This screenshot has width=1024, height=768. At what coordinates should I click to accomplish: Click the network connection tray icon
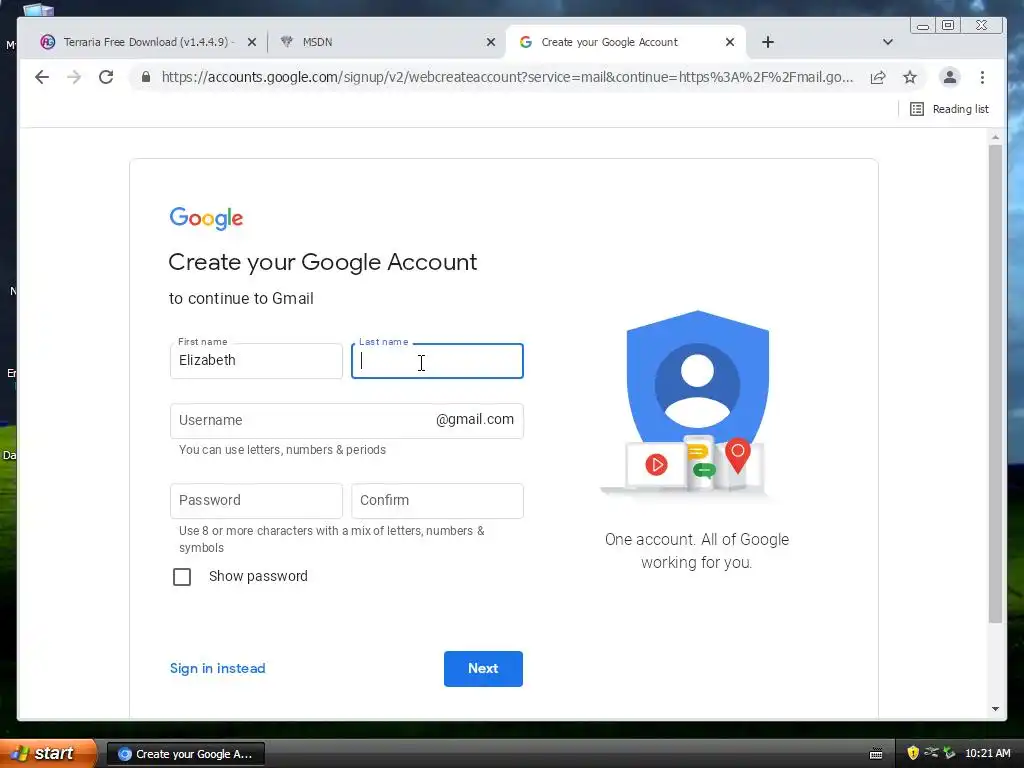(931, 753)
